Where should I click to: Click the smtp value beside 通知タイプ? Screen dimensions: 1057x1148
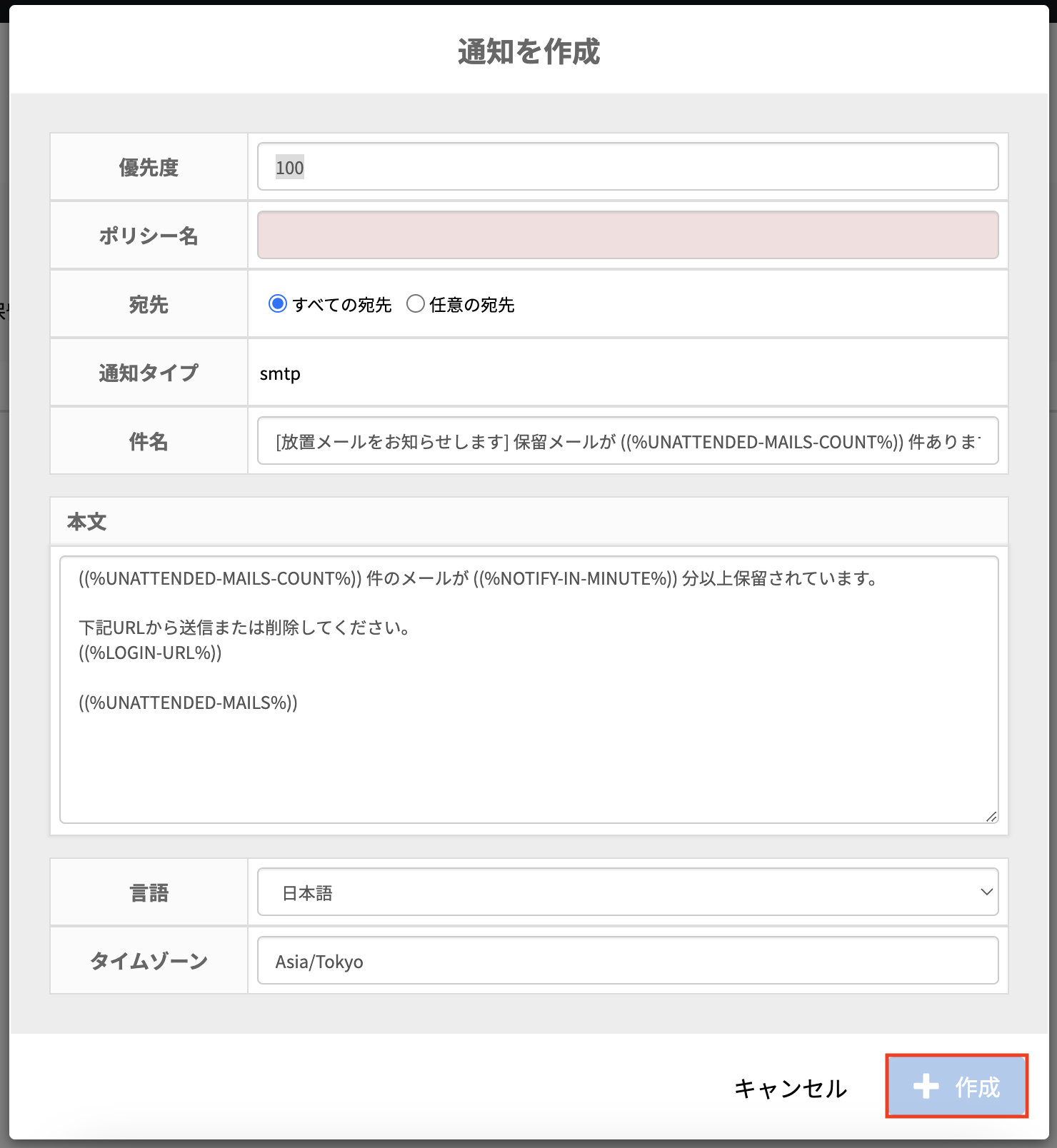(280, 374)
